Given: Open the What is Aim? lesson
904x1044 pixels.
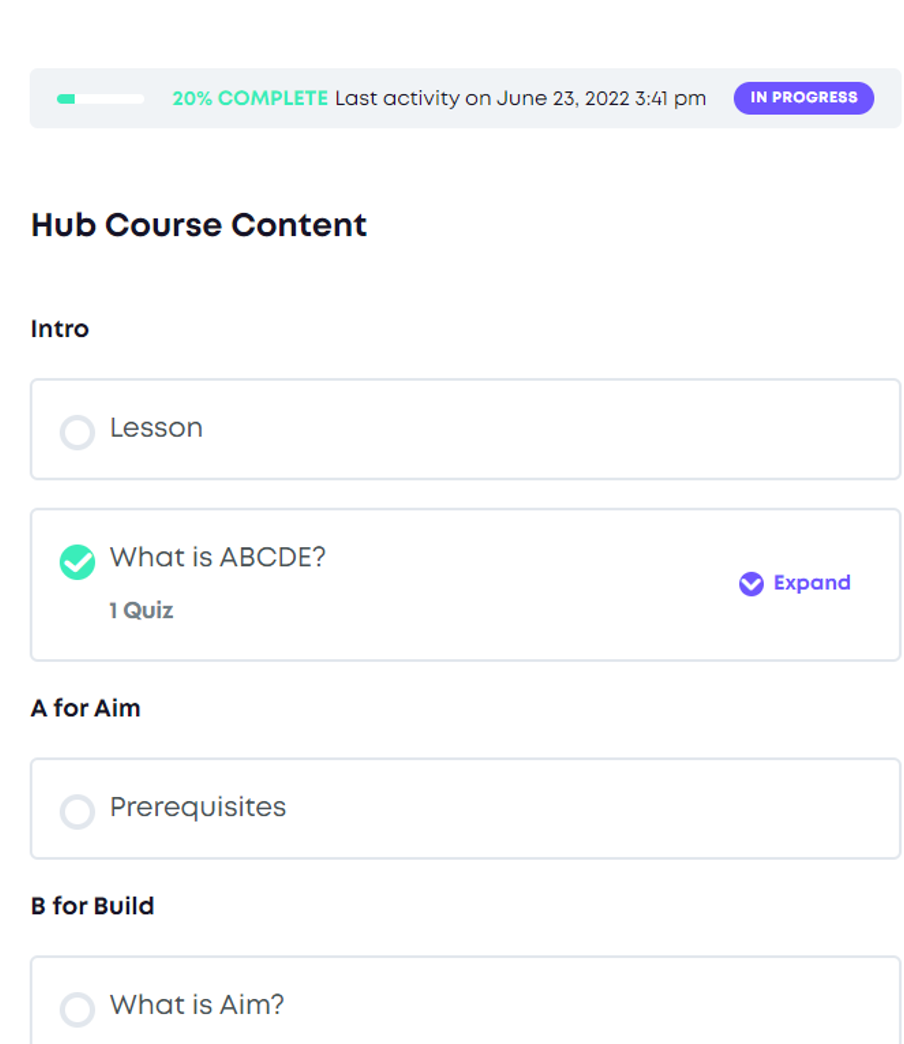Looking at the screenshot, I should (197, 1004).
